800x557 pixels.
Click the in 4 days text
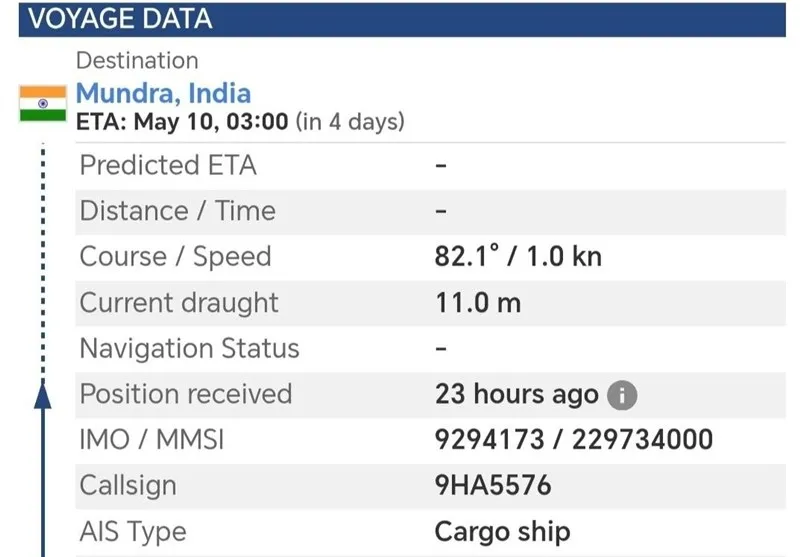[350, 122]
